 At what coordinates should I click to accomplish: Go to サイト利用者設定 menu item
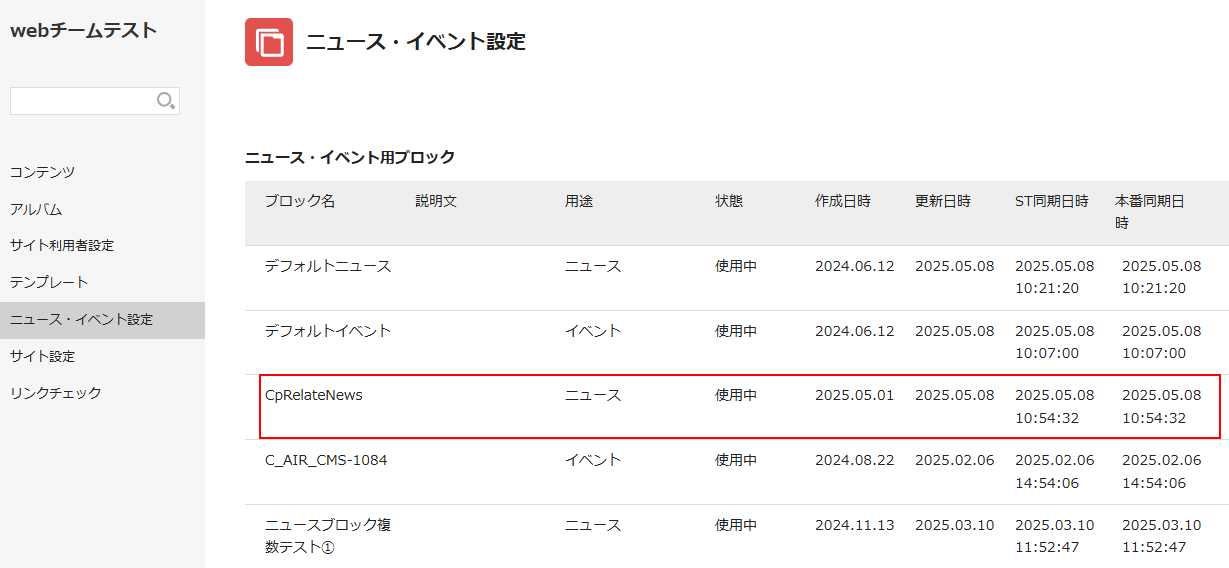62,245
